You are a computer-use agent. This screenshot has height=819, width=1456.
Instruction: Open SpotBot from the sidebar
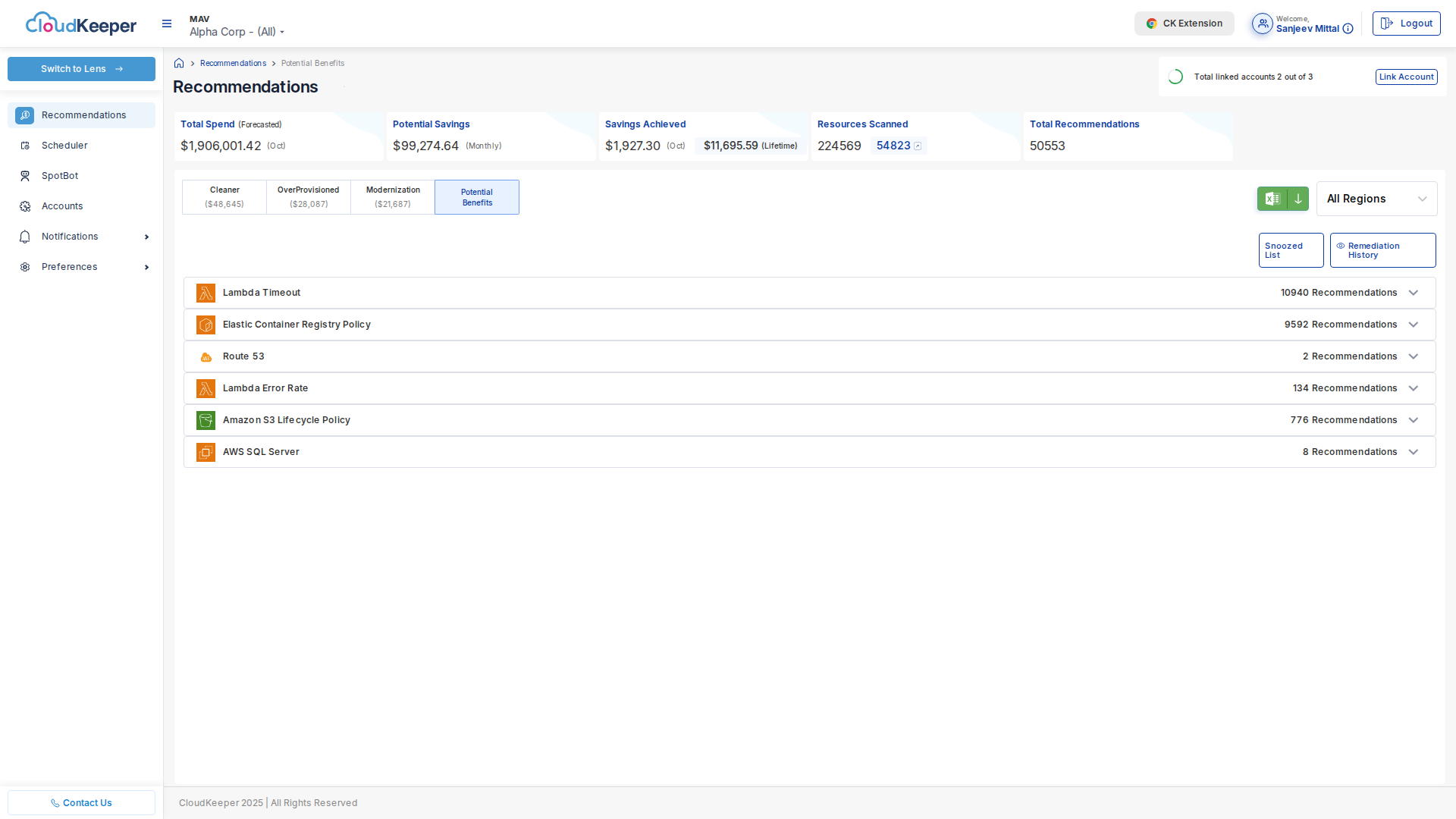click(x=60, y=176)
